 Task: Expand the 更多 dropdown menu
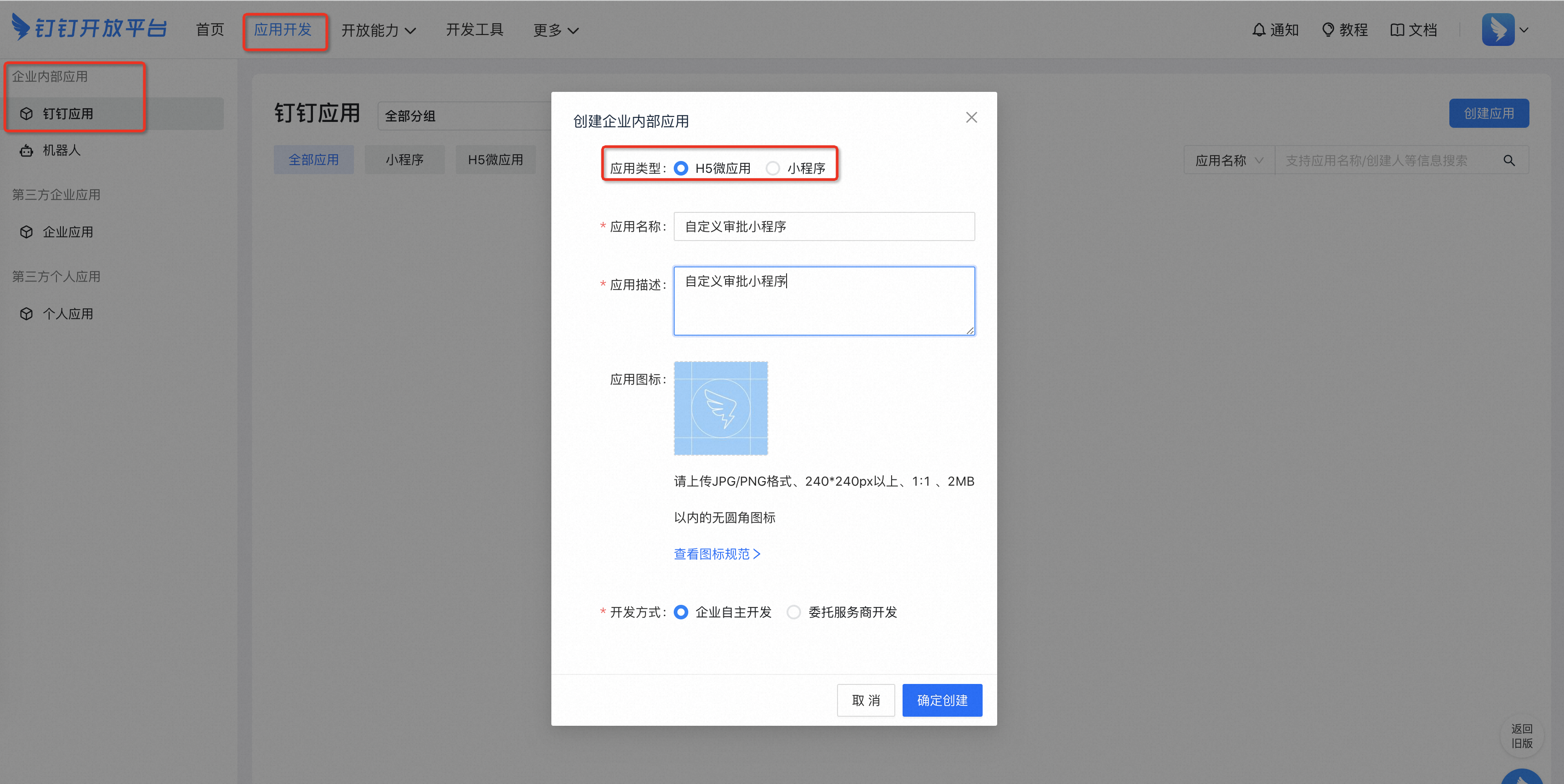click(x=555, y=30)
